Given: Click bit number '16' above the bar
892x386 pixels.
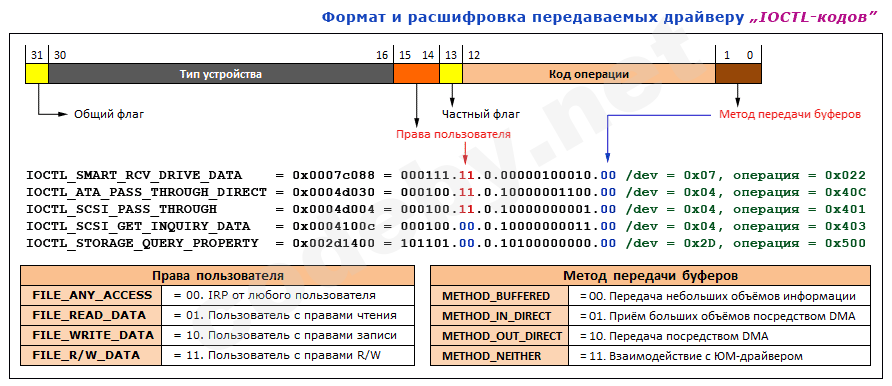Looking at the screenshot, I should pos(382,55).
